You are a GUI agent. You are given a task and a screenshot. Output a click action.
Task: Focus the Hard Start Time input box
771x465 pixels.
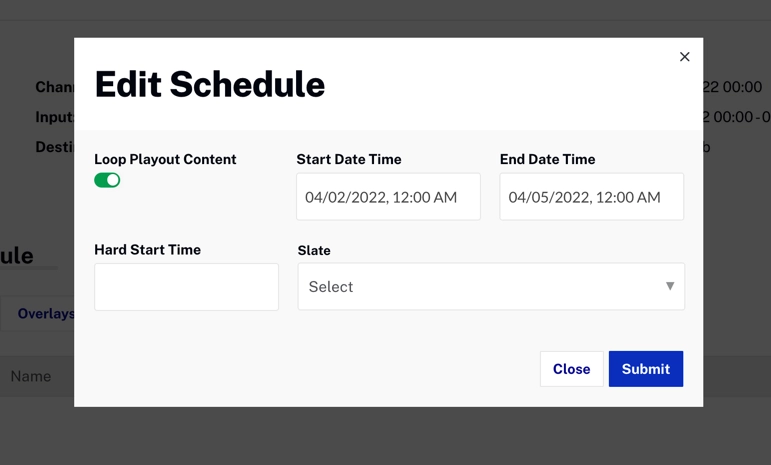click(186, 287)
